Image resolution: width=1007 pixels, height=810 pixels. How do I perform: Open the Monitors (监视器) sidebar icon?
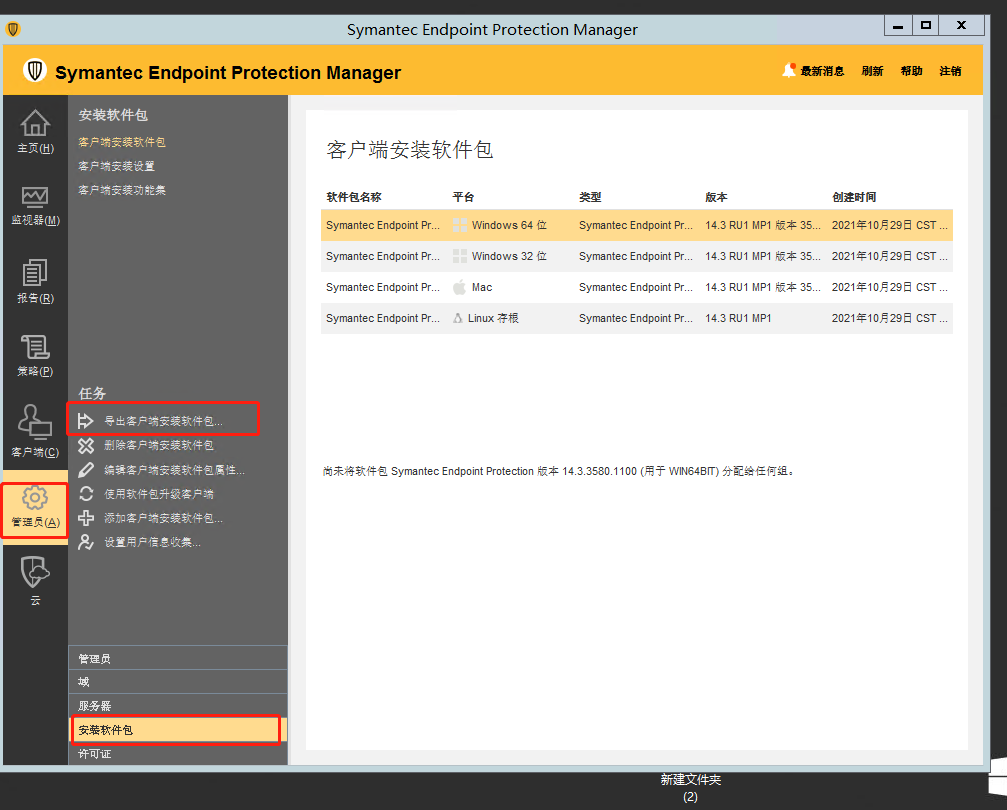(x=35, y=196)
